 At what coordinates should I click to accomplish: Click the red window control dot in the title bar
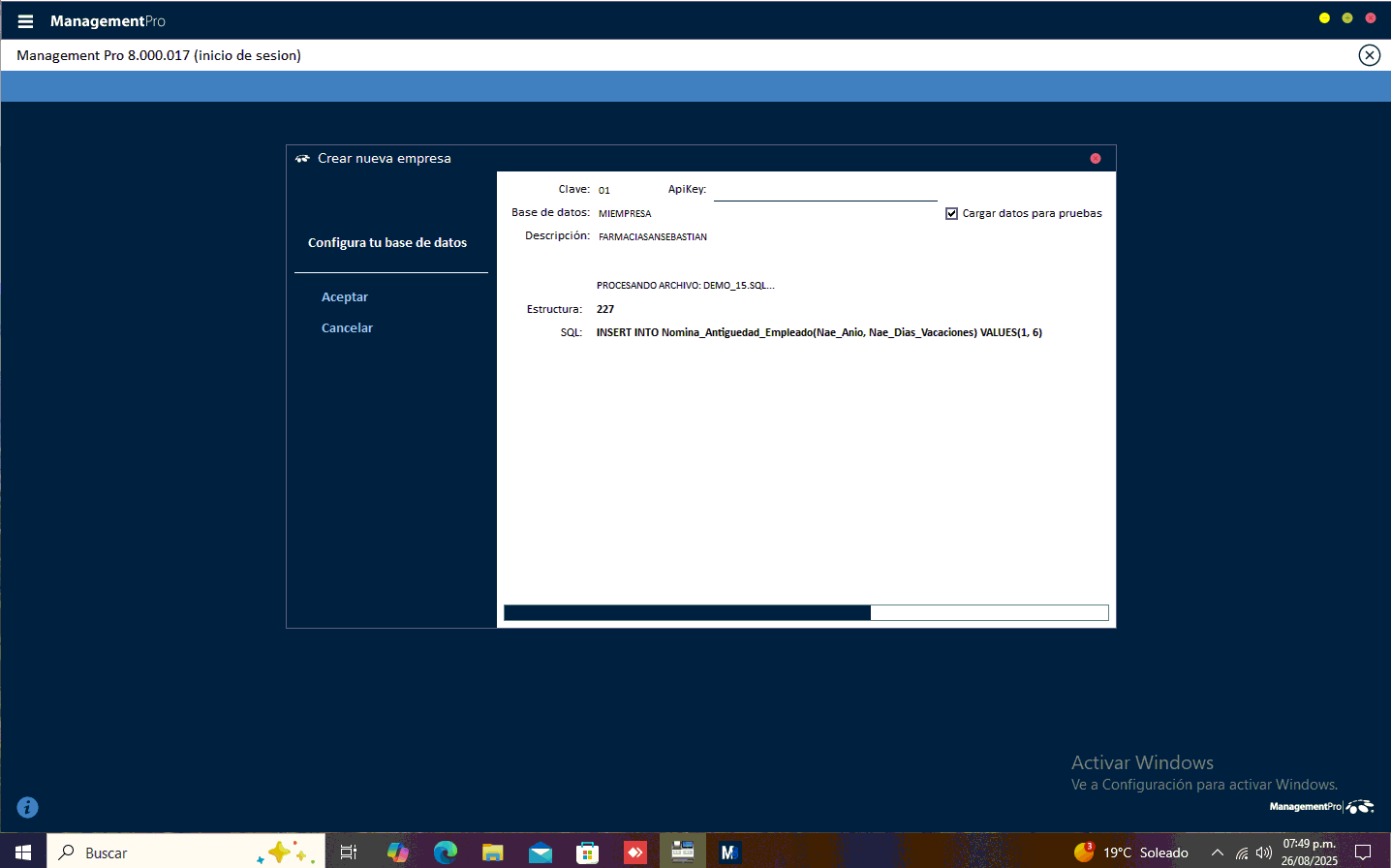click(1371, 18)
